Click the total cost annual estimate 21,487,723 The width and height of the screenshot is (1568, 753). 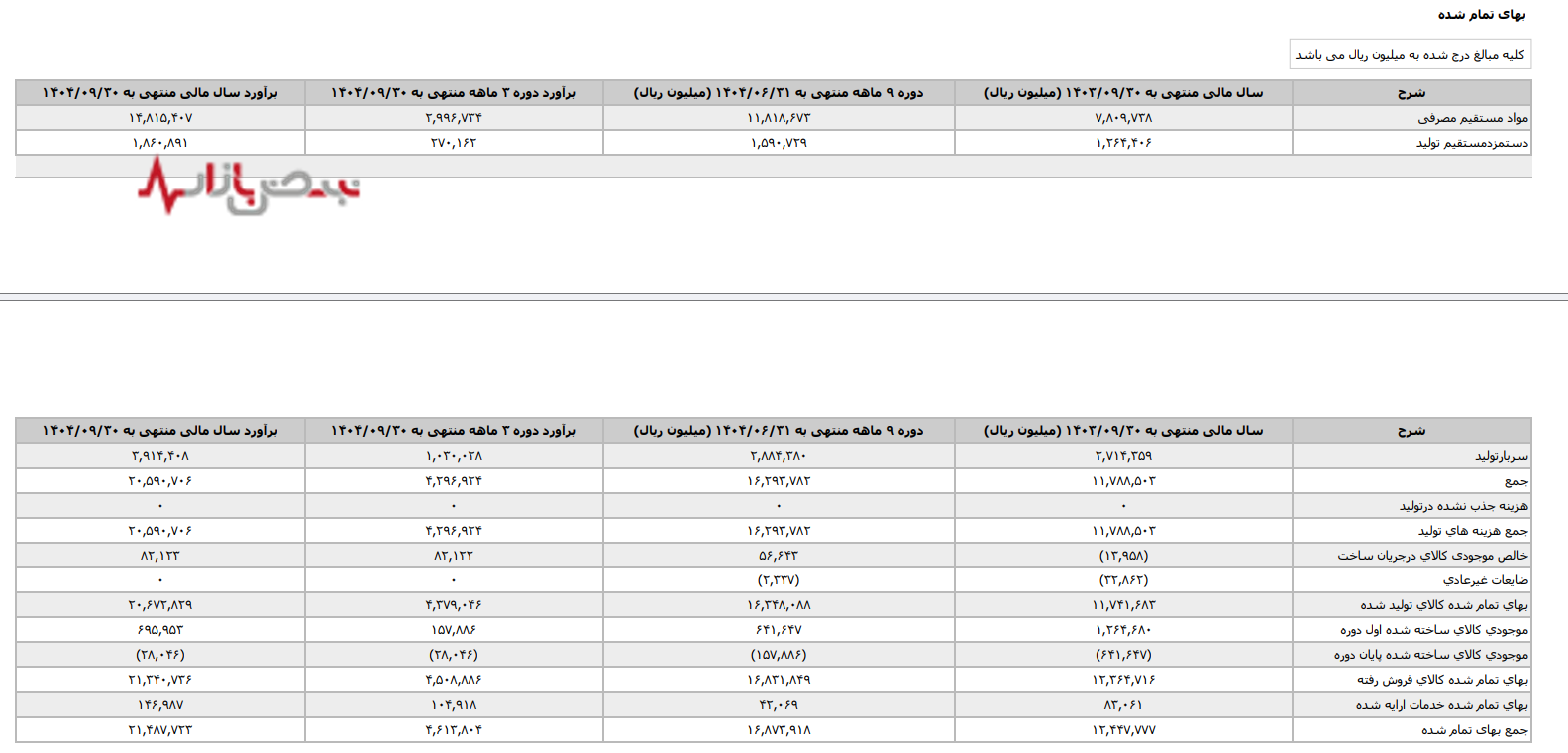tap(159, 730)
